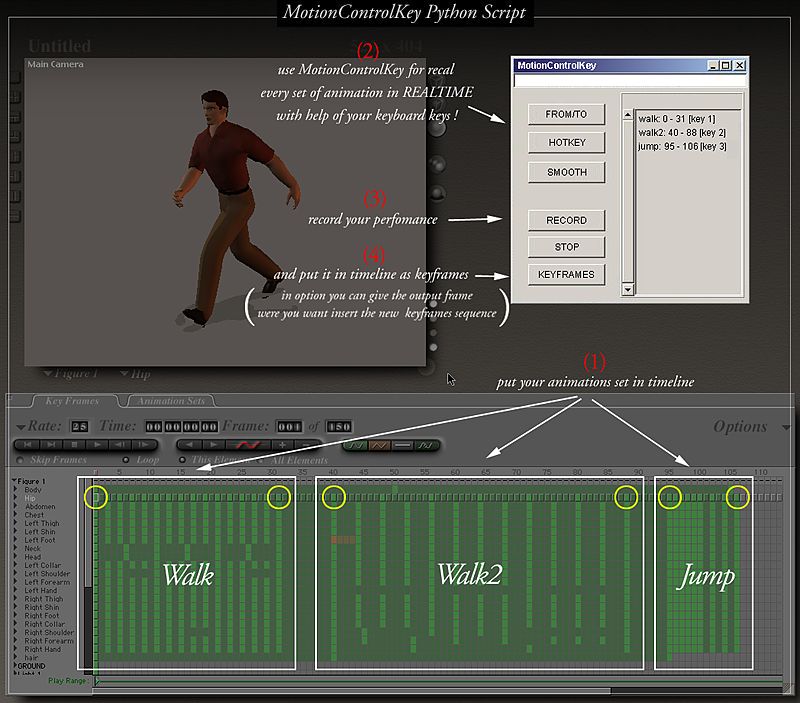Click the total frames field showing 150
Screen dimensions: 800x703
[339, 426]
